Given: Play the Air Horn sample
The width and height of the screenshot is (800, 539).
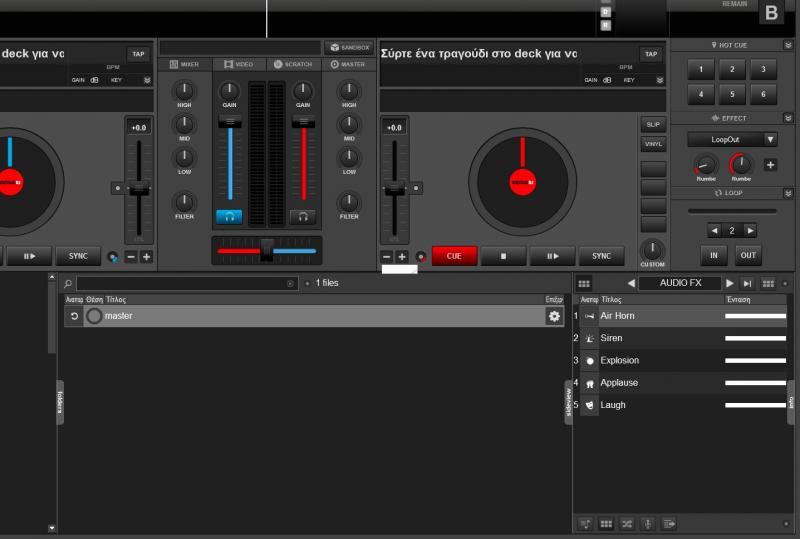Looking at the screenshot, I should (590, 316).
